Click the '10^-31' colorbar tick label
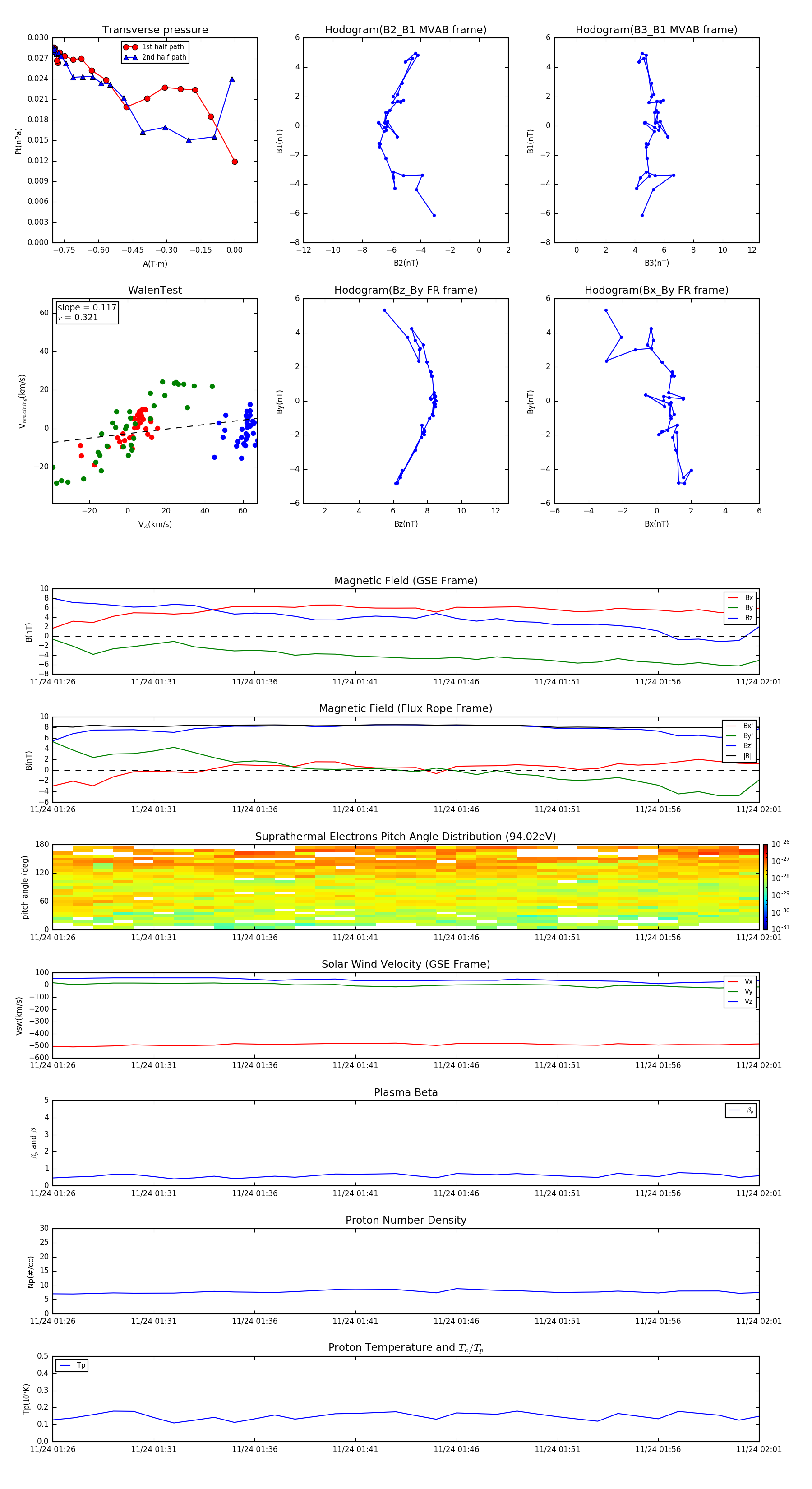This screenshot has height=1489, width=812. point(780,929)
